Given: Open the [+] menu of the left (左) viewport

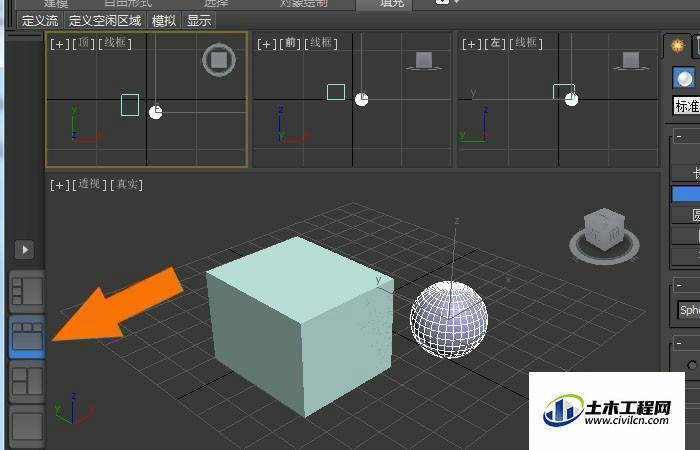Looking at the screenshot, I should (x=471, y=44).
